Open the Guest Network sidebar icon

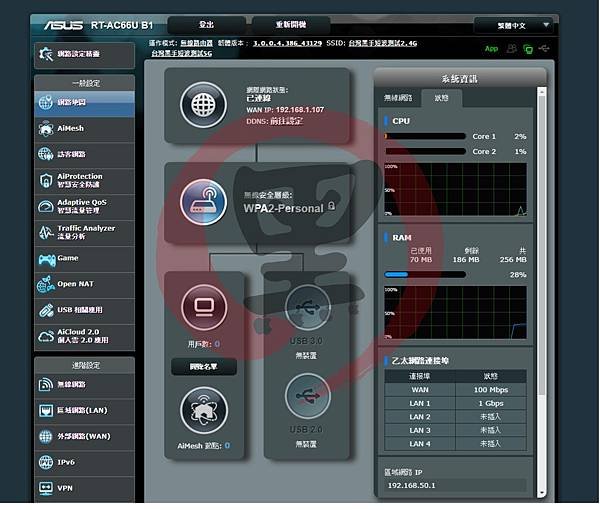click(x=46, y=154)
